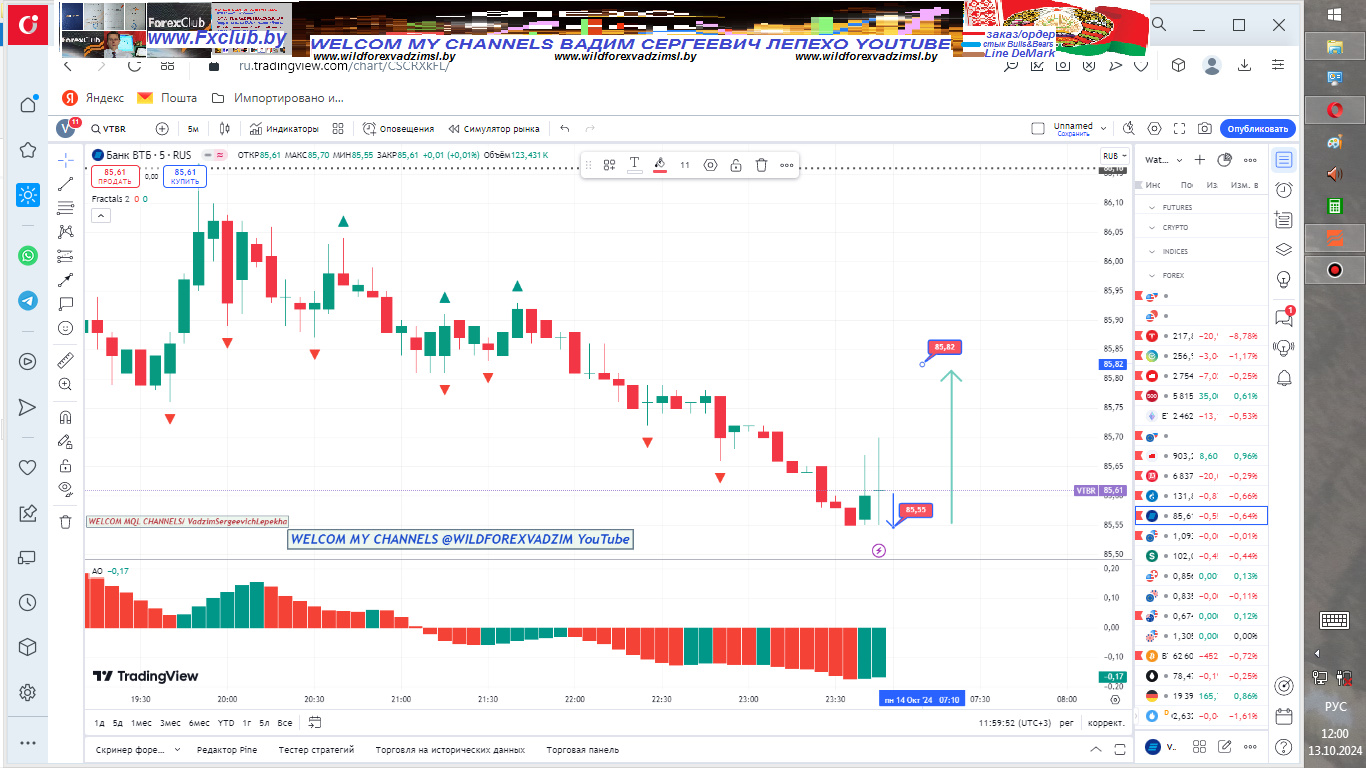Open the font size 11 selector

pyautogui.click(x=685, y=165)
